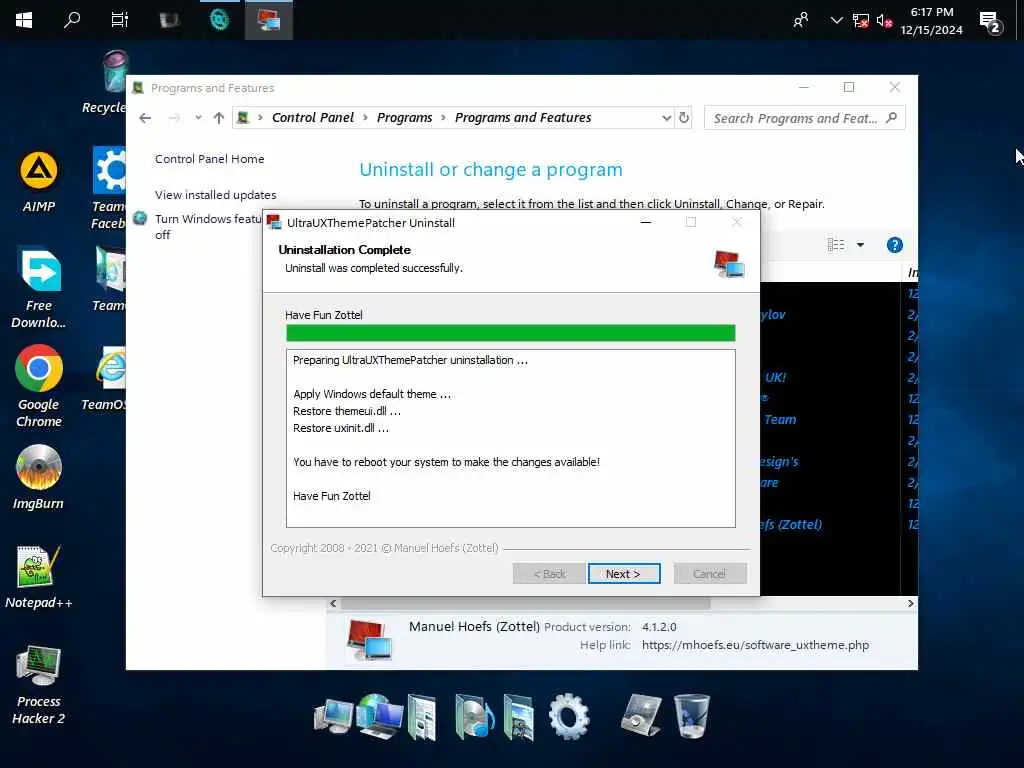Open recent locations dropdown arrow
The width and height of the screenshot is (1024, 768).
click(198, 118)
